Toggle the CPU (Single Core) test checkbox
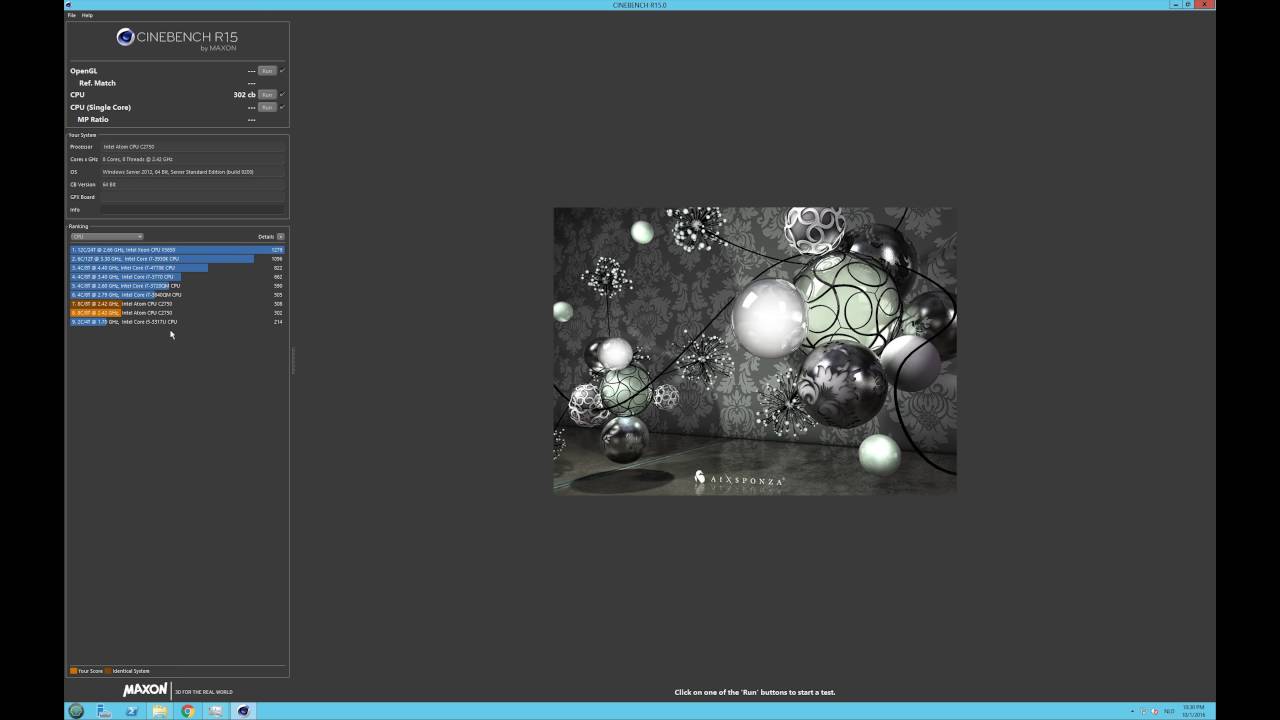1280x720 pixels. 282,107
